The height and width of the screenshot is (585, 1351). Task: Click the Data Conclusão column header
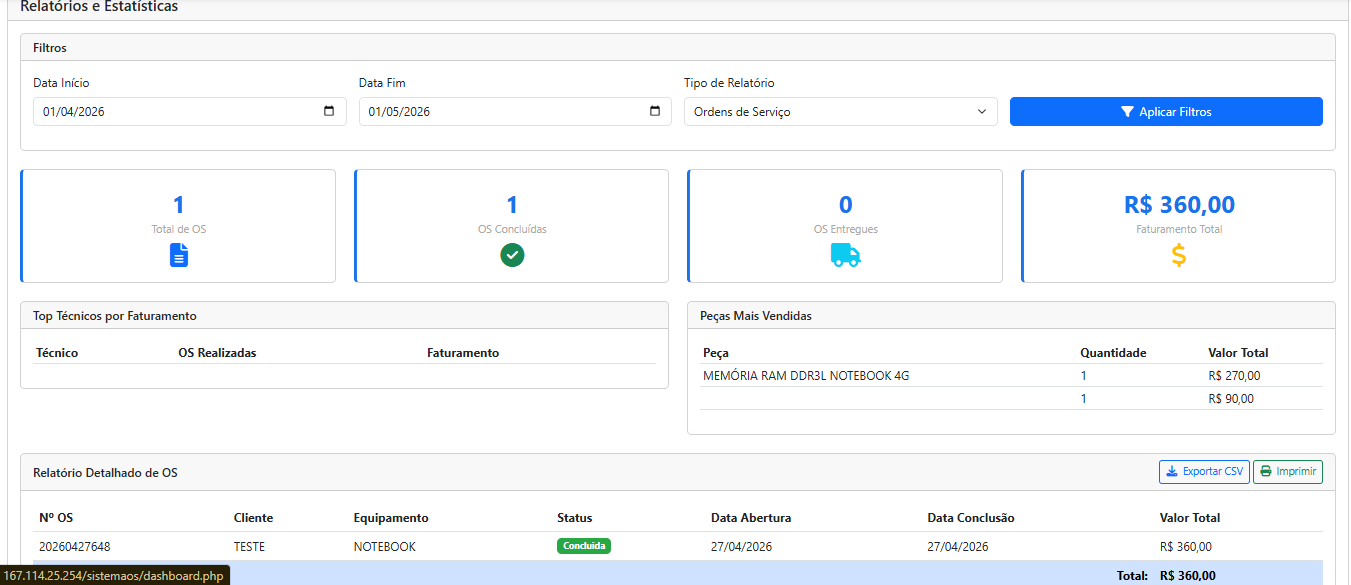(971, 518)
